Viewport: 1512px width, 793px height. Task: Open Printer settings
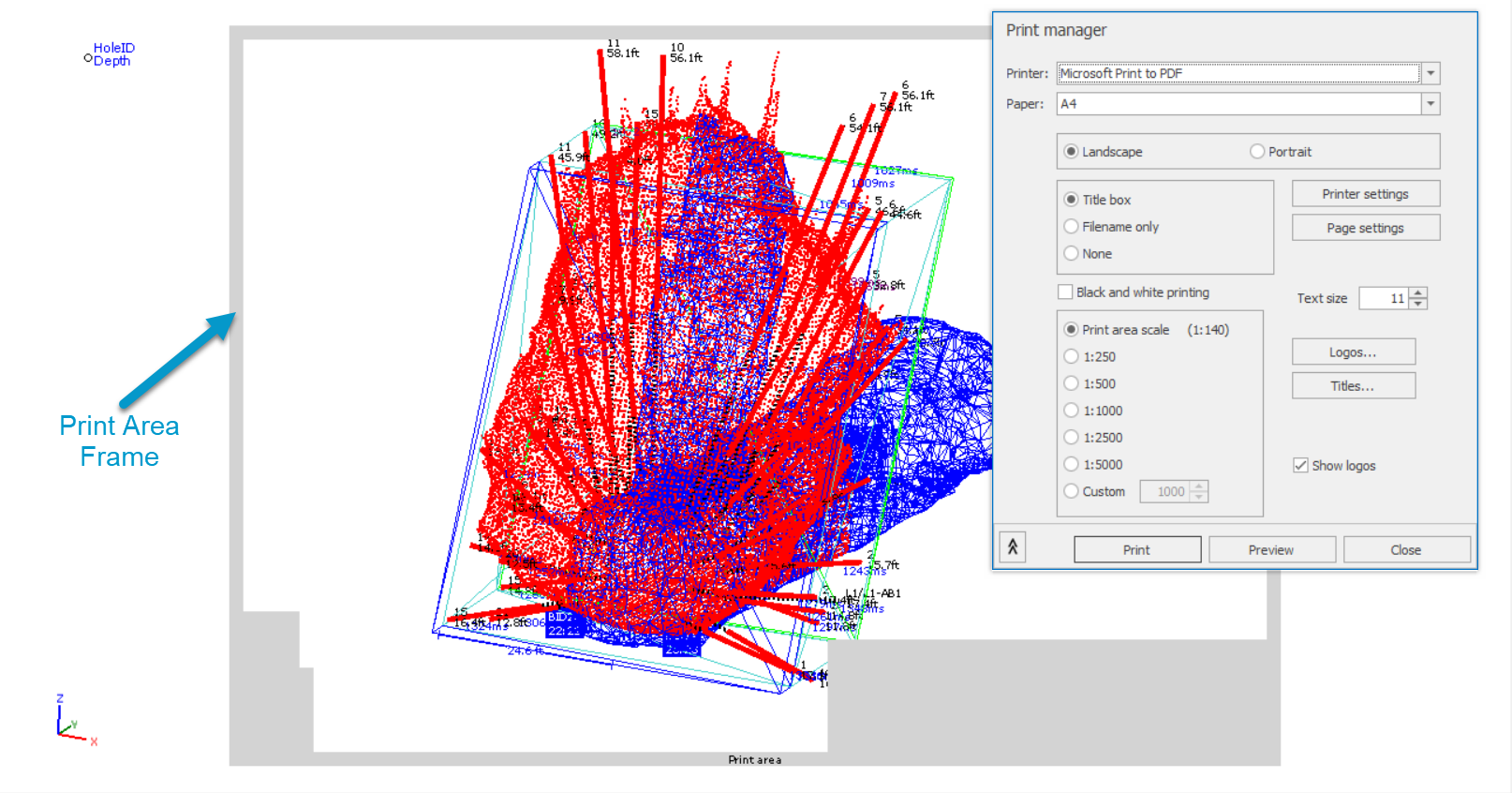click(x=1366, y=194)
